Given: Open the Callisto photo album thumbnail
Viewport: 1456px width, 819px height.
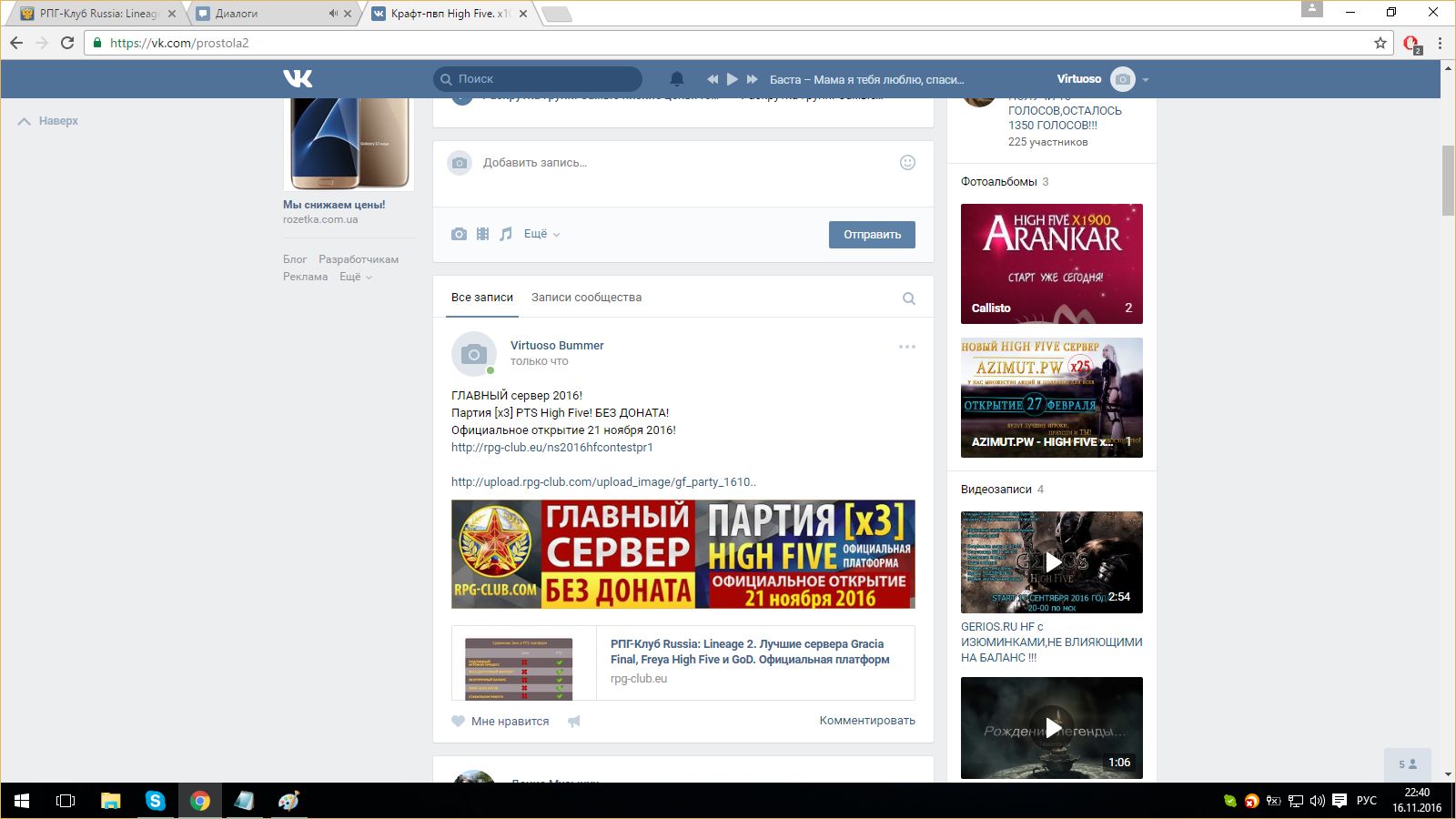Looking at the screenshot, I should click(x=1052, y=264).
